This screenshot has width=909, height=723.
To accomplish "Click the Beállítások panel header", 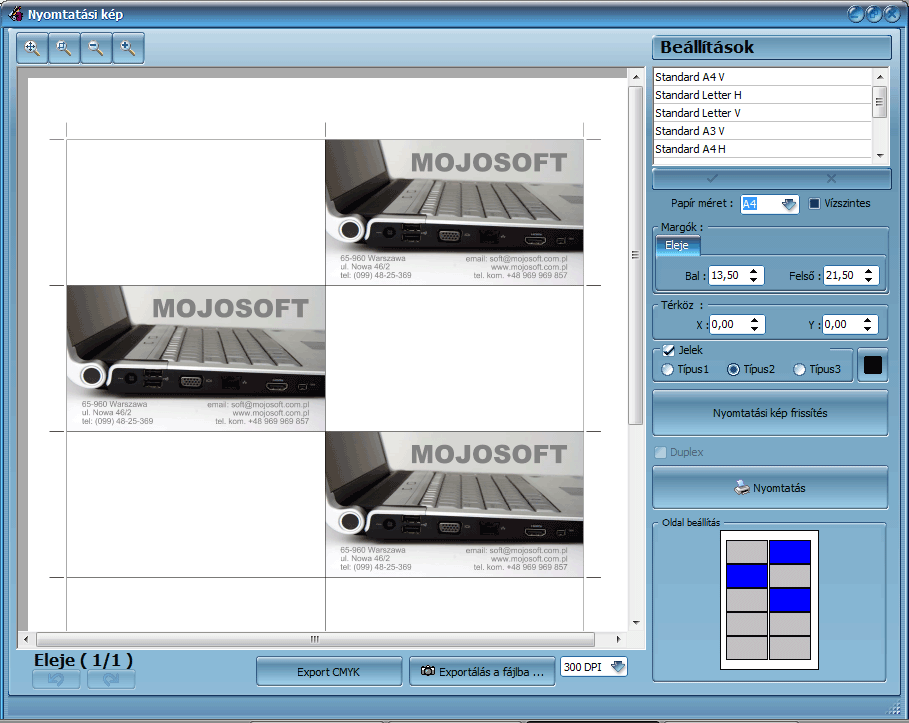I will [x=772, y=48].
